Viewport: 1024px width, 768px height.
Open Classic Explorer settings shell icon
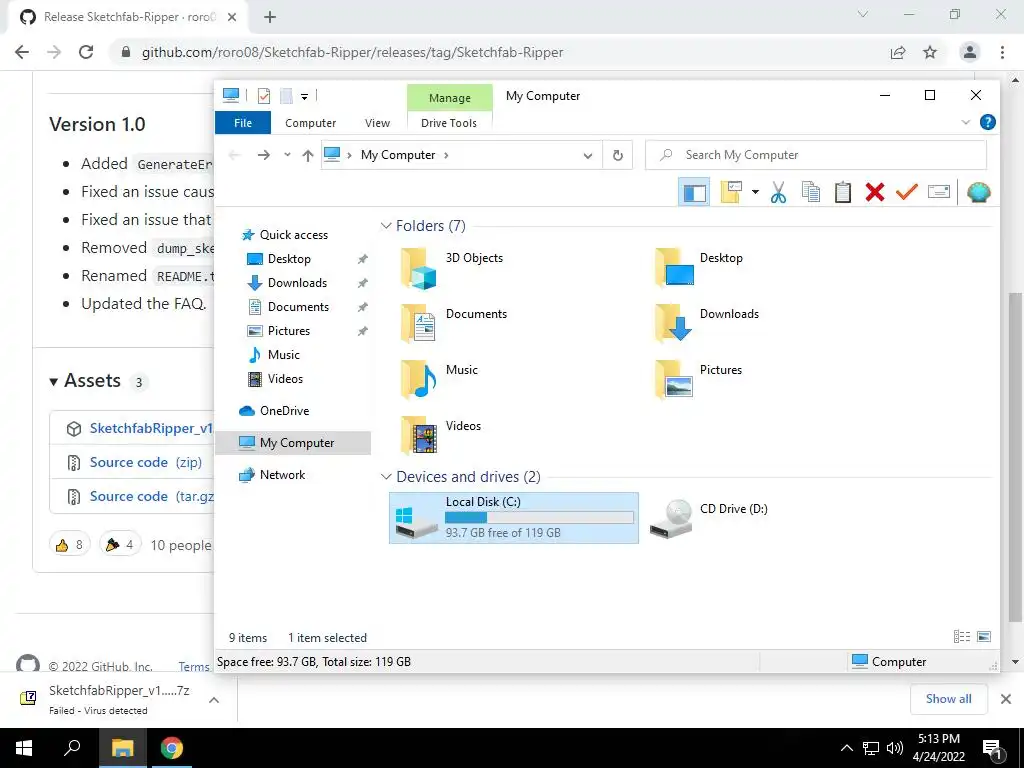click(x=978, y=193)
